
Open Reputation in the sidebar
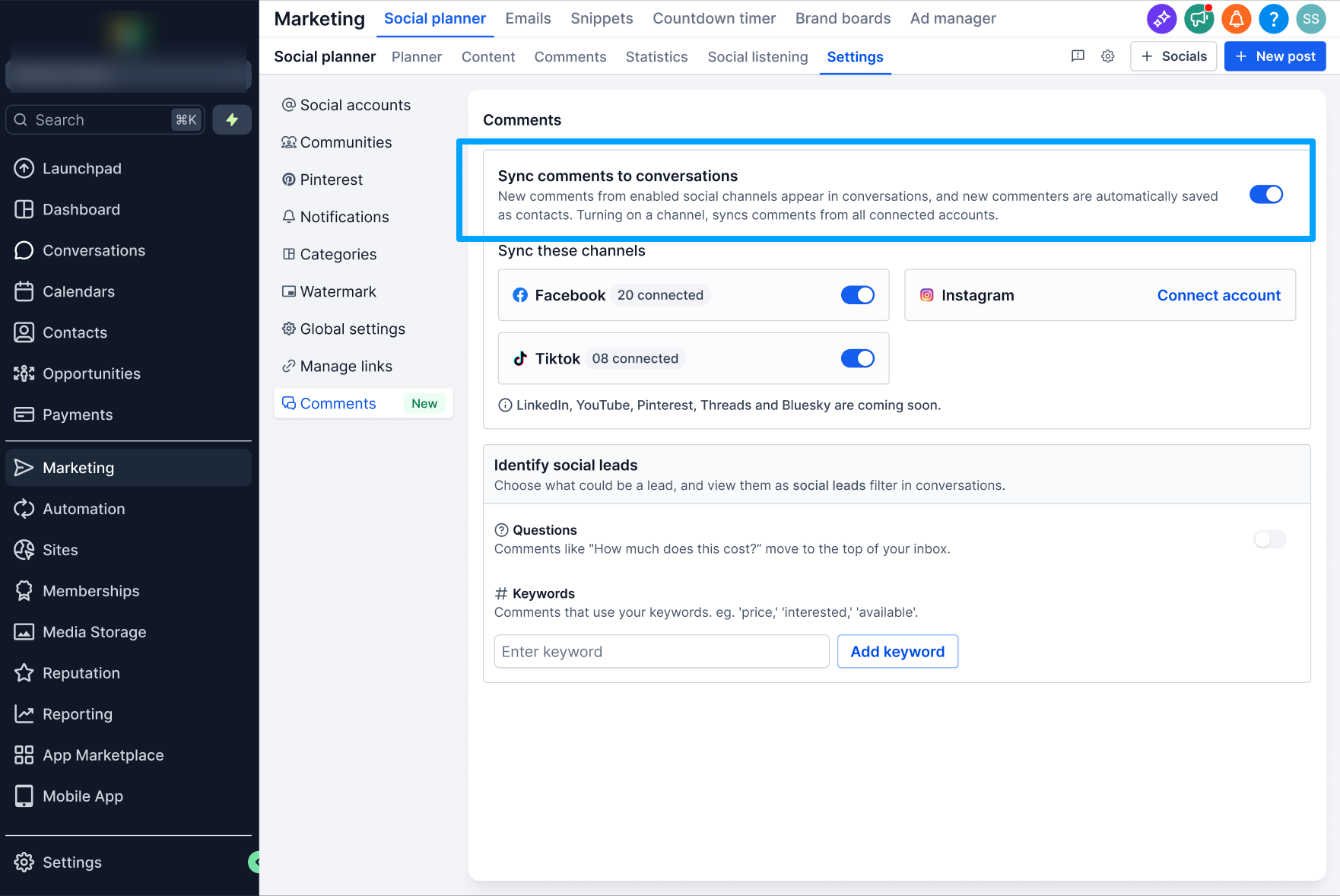point(129,673)
